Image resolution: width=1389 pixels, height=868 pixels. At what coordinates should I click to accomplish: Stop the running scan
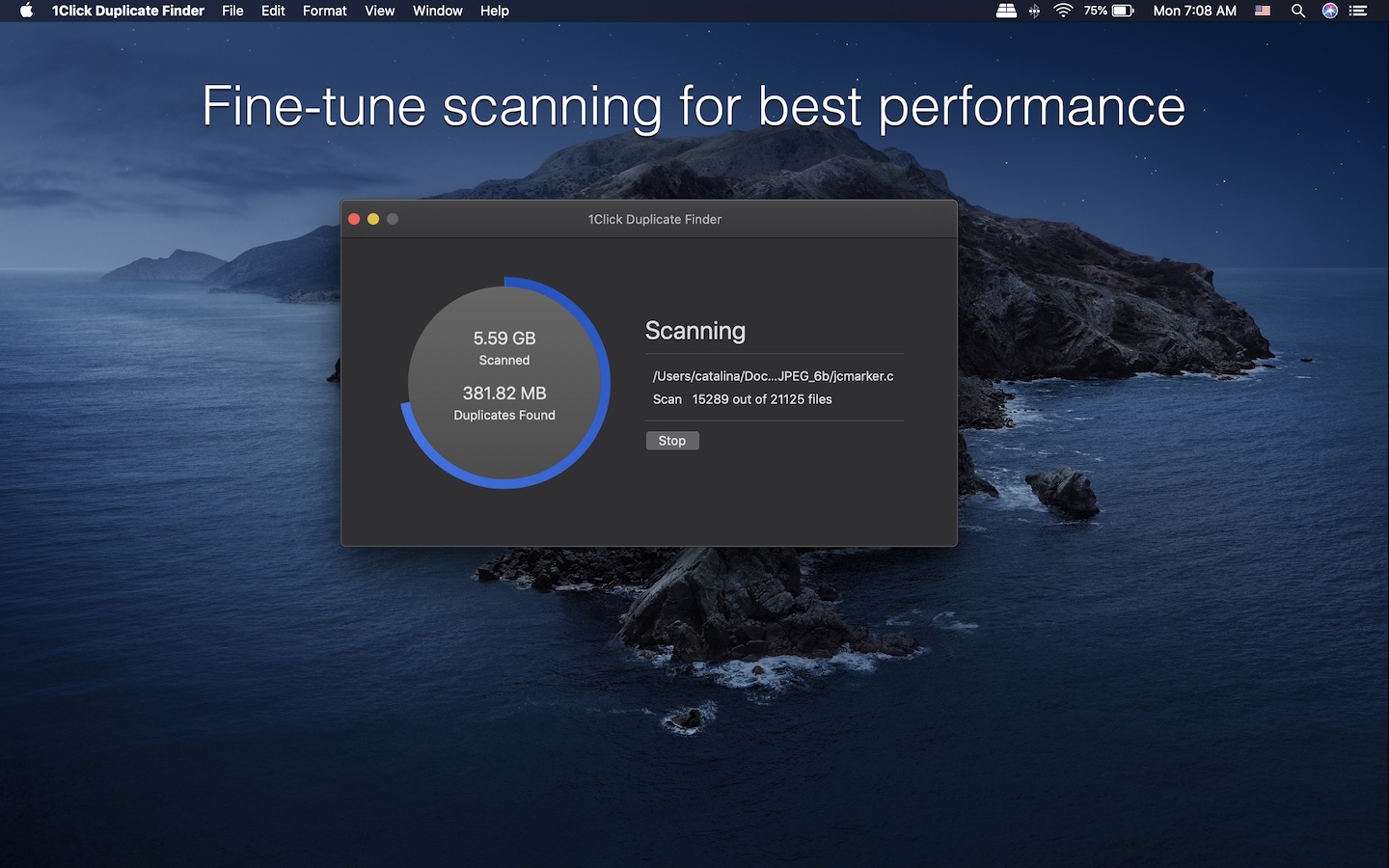(x=672, y=441)
